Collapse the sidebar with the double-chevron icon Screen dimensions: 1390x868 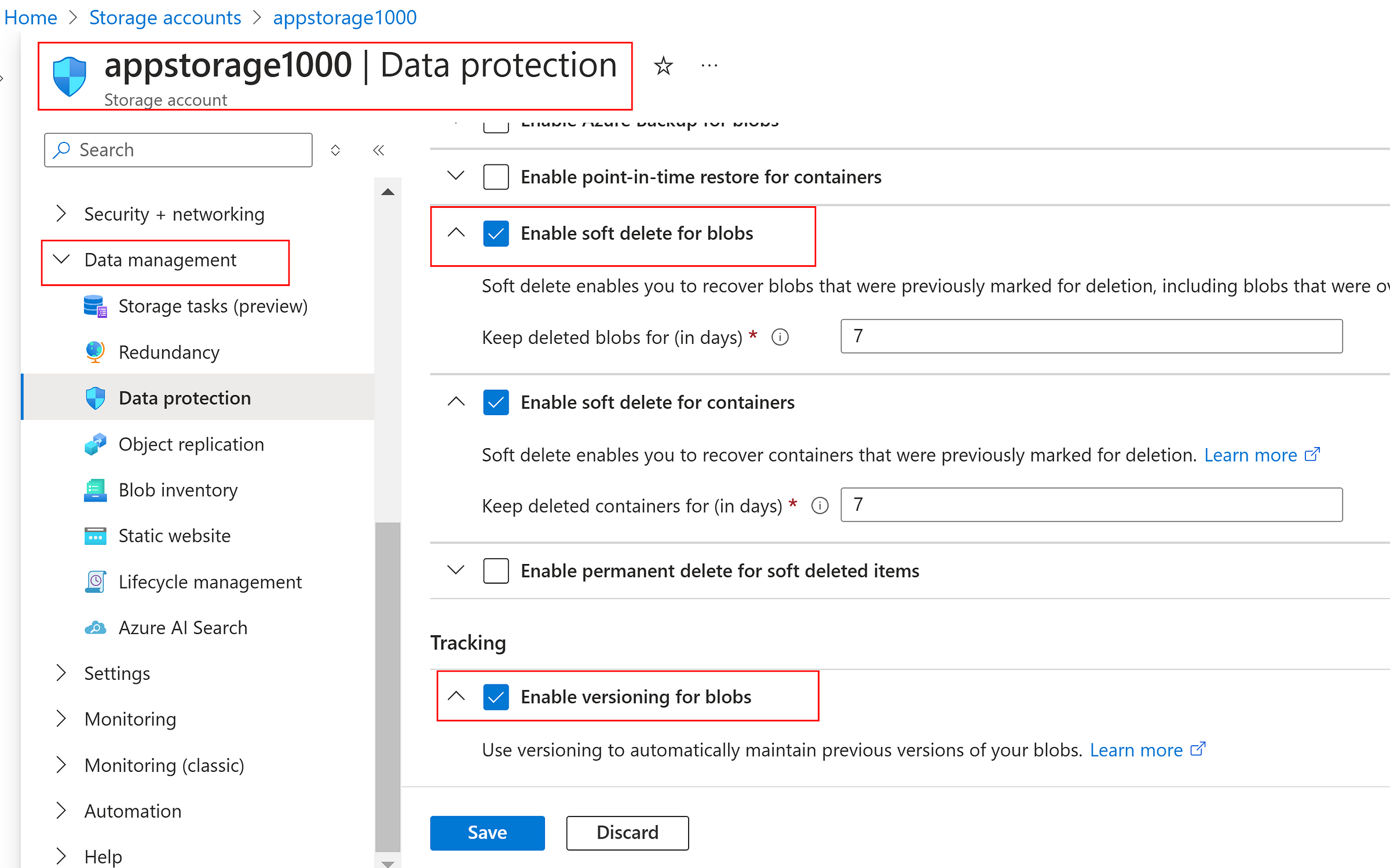coord(379,151)
